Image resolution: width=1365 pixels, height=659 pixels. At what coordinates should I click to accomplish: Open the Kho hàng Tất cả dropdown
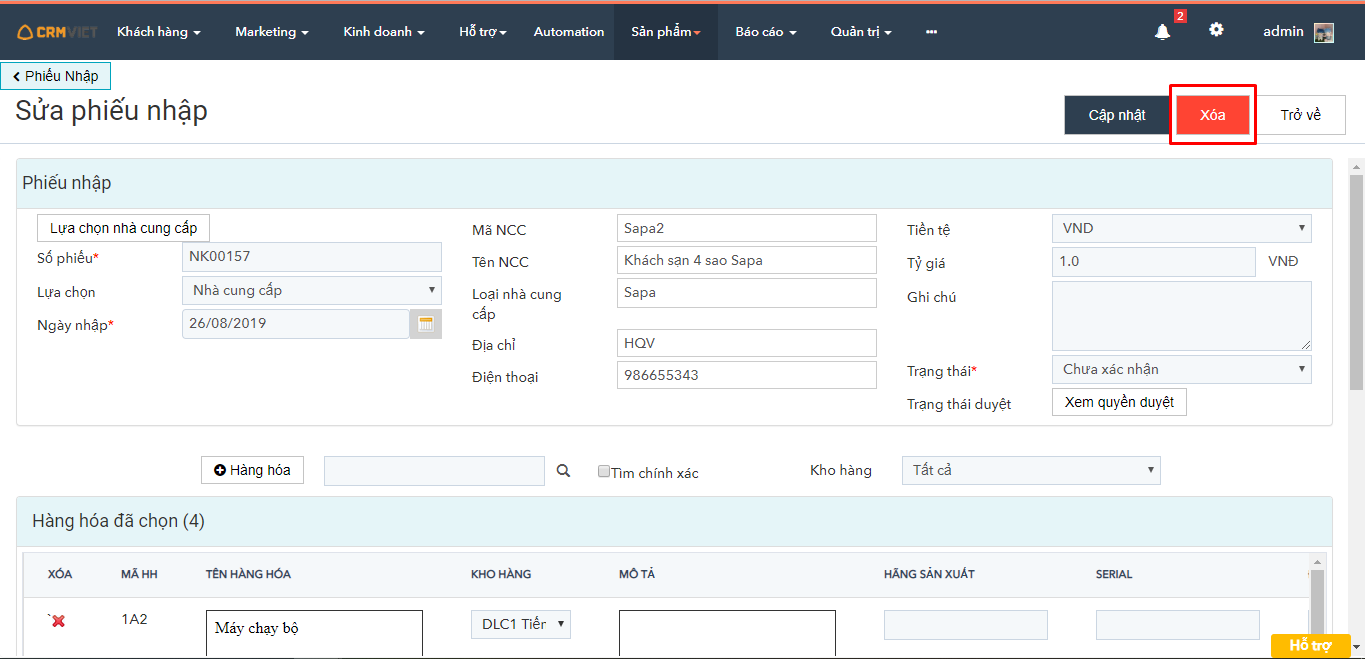[1030, 470]
